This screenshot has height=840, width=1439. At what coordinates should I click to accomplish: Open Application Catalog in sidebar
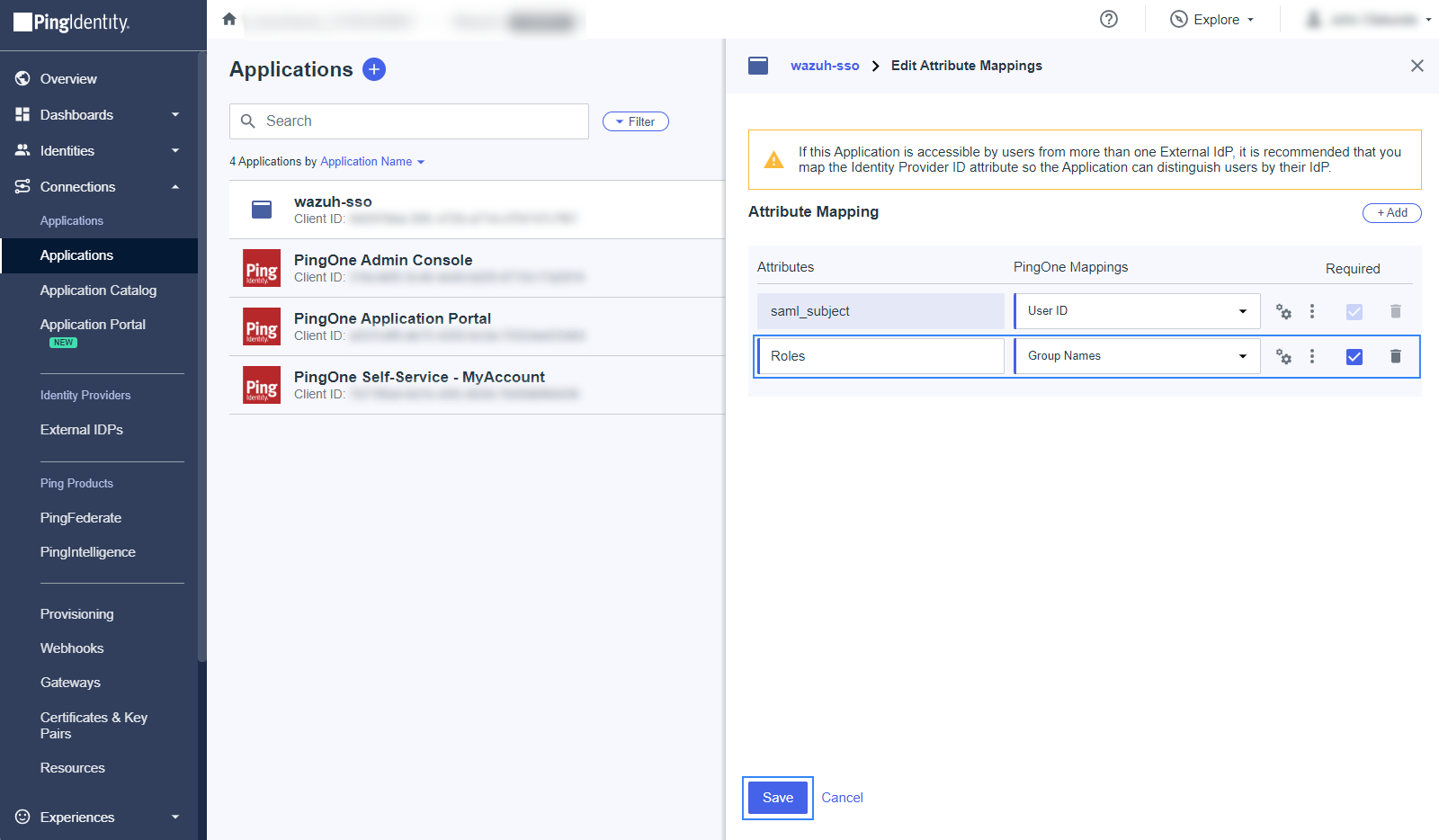point(98,290)
